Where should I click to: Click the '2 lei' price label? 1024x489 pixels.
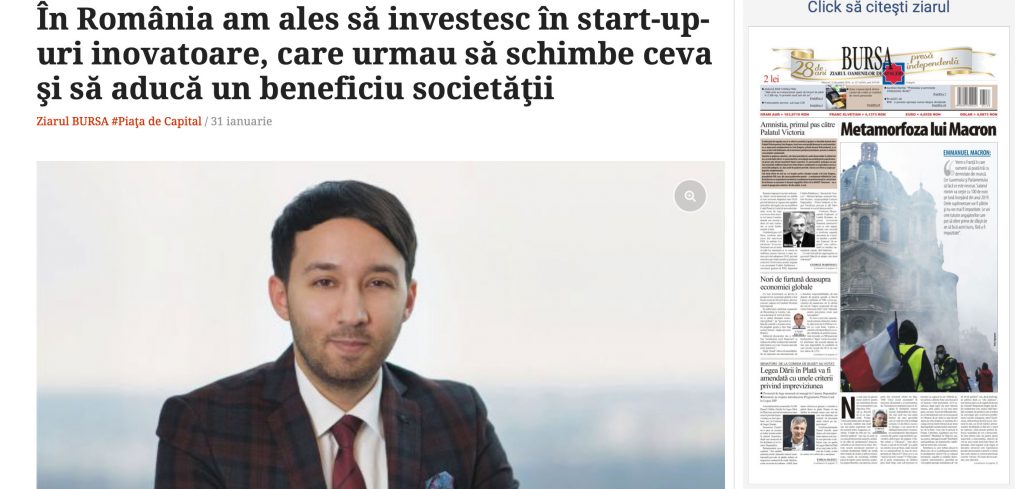(772, 78)
